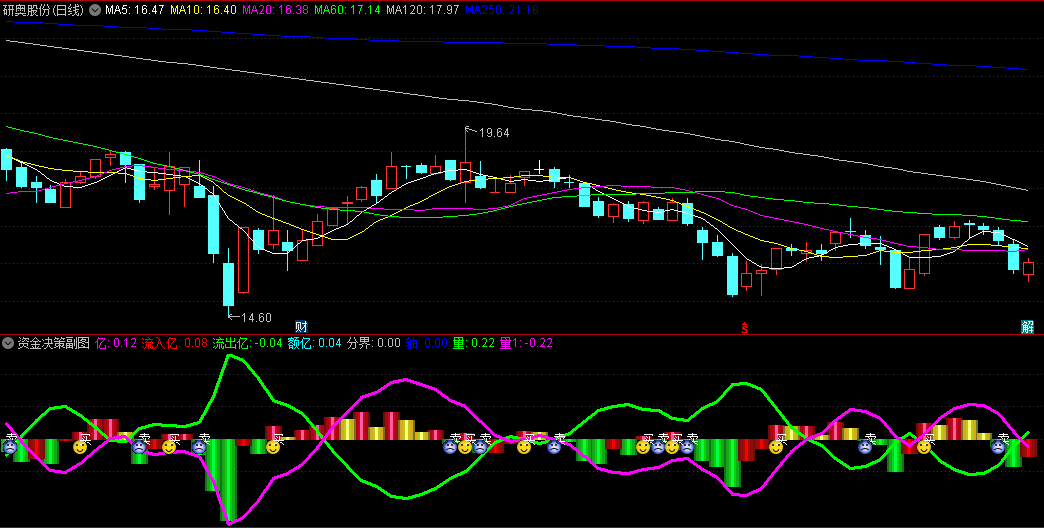Click the blue MA250: 21.18 label
1044x528 pixels.
tap(501, 10)
